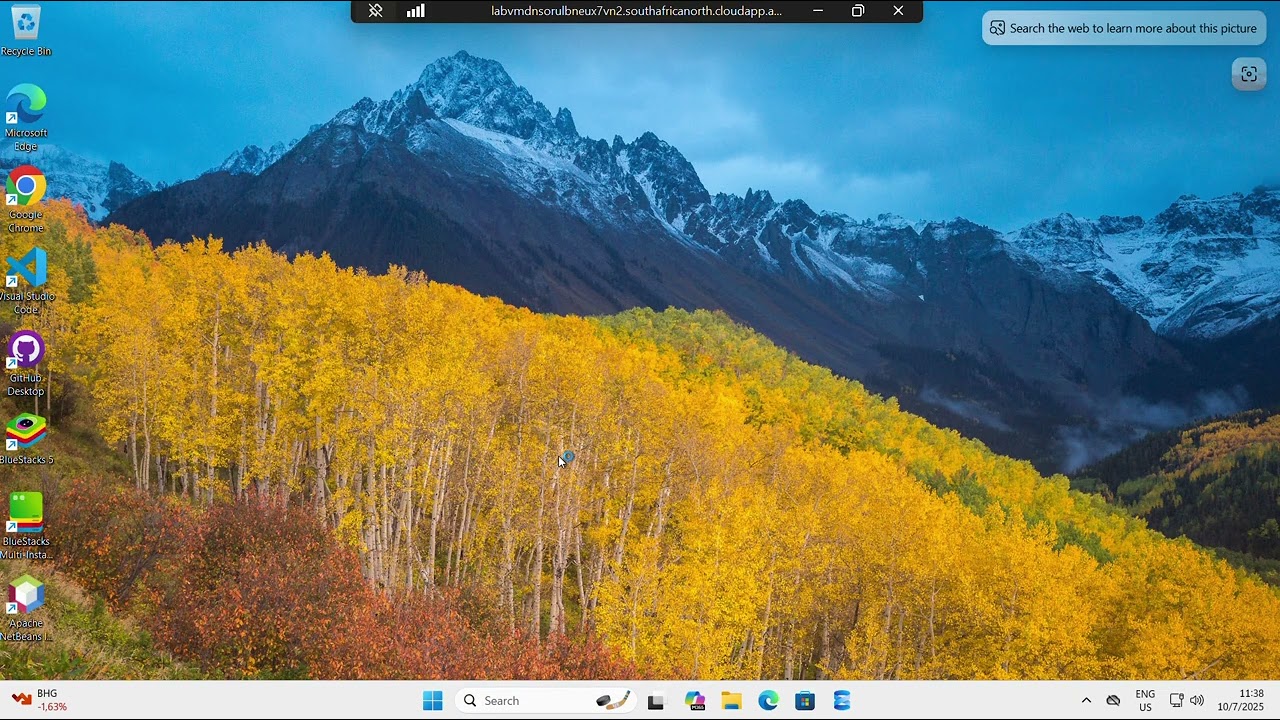Select the BlueStacks Multi-Instance desktop icon
The image size is (1280, 720).
click(26, 527)
